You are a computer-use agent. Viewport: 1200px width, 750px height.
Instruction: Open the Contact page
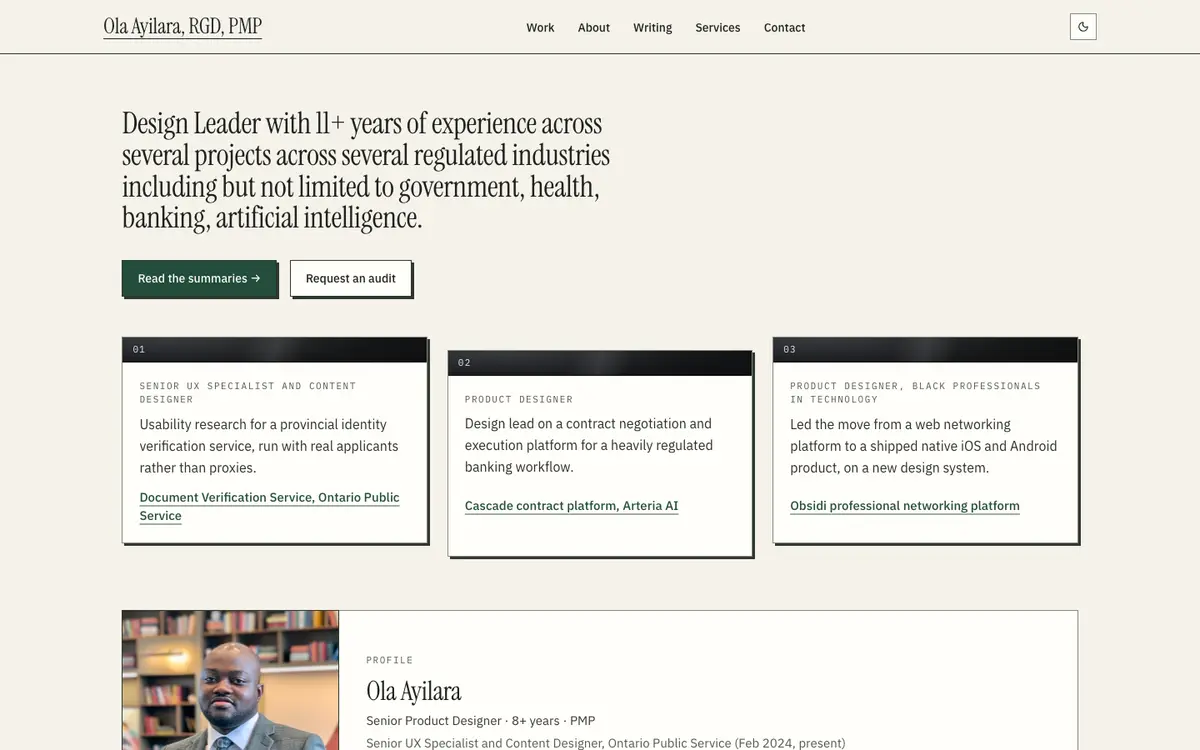click(784, 28)
